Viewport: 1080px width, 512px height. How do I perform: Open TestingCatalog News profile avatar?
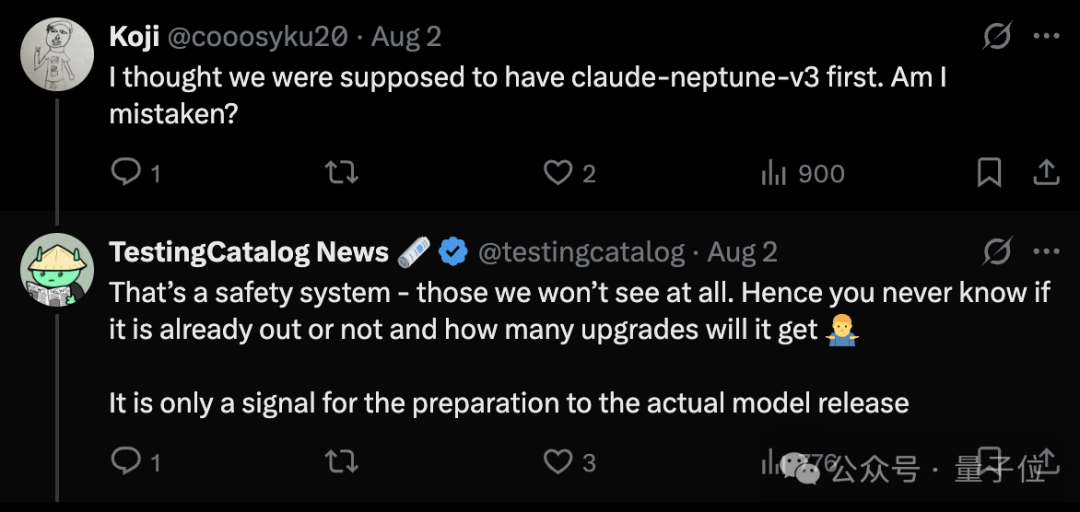pyautogui.click(x=57, y=269)
